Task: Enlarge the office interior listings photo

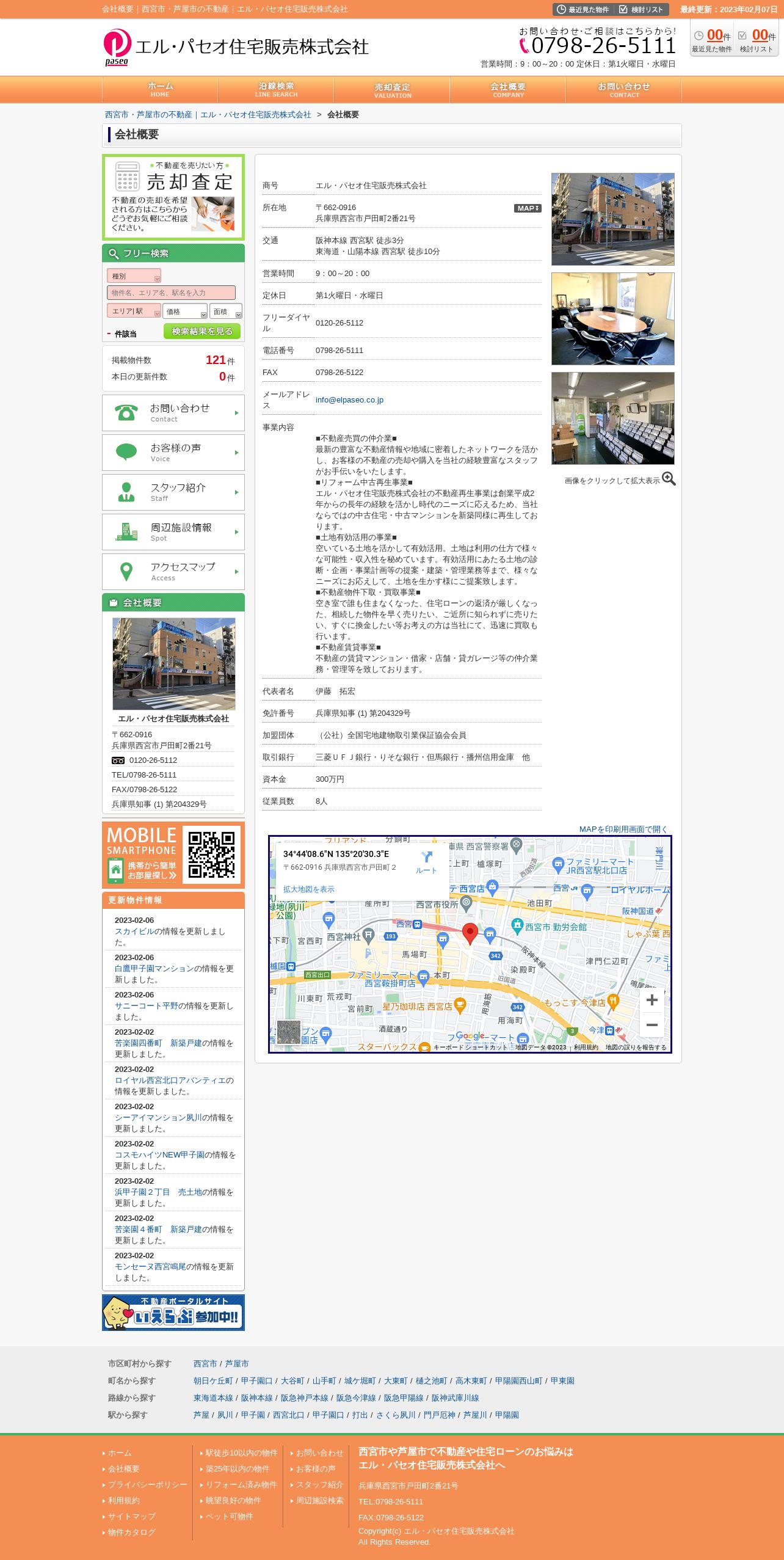Action: click(612, 418)
